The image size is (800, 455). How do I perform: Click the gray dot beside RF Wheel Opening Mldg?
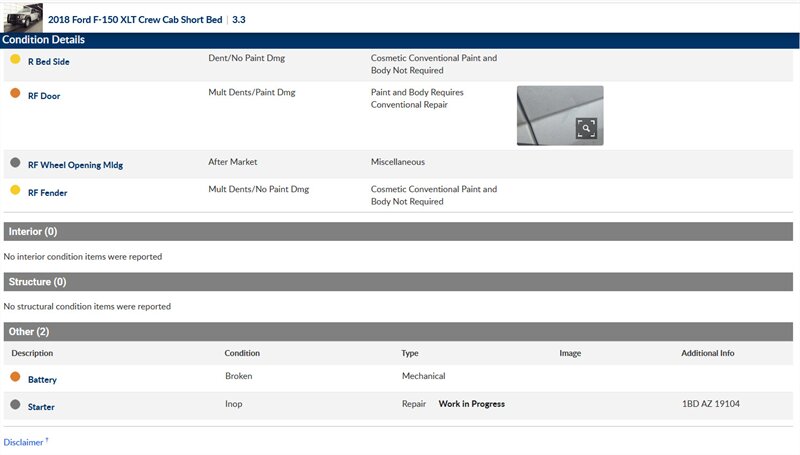click(x=15, y=163)
